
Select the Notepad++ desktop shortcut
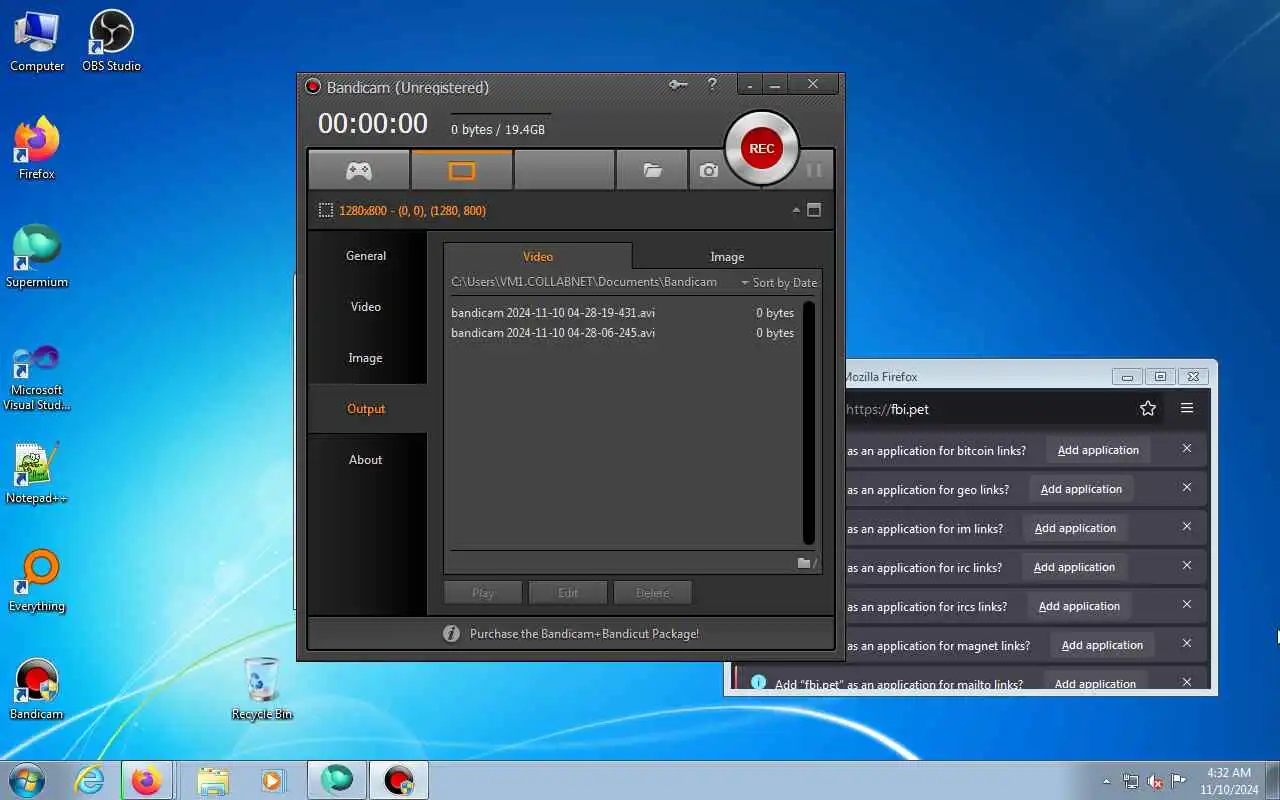tap(37, 473)
